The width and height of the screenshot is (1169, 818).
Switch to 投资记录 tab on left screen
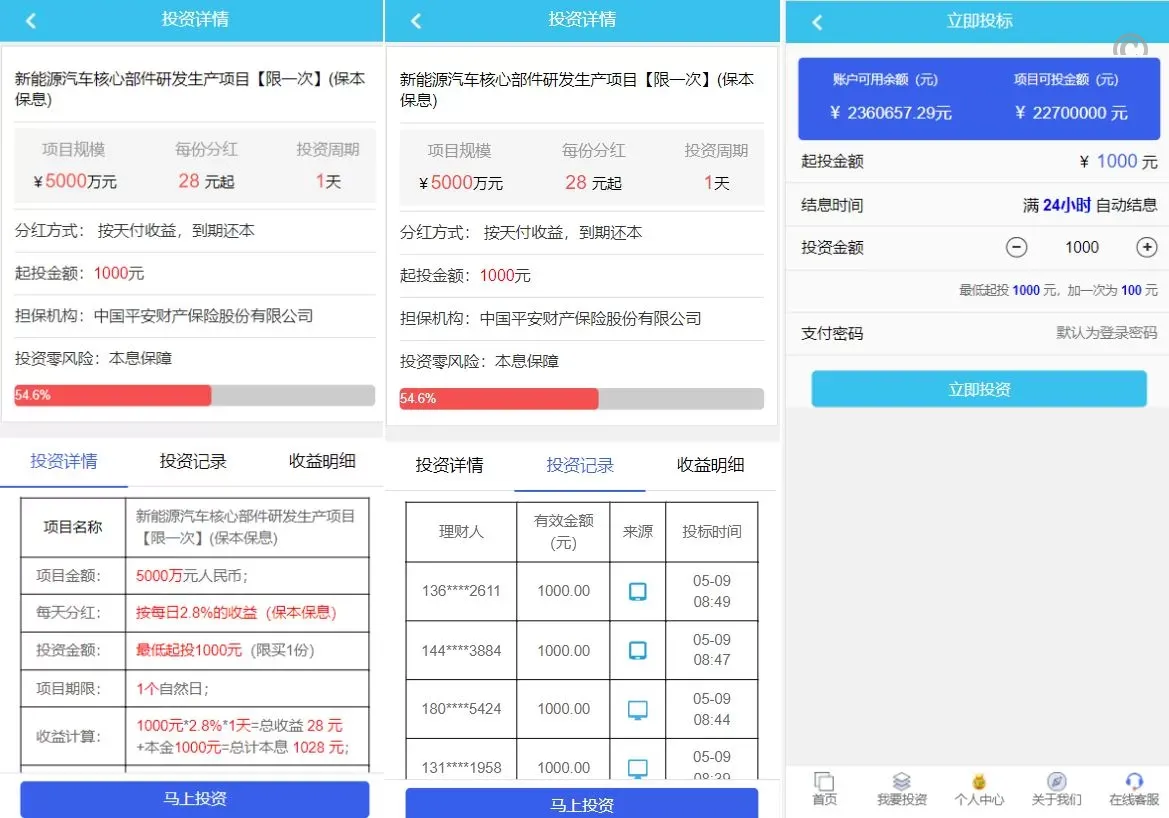[x=193, y=461]
